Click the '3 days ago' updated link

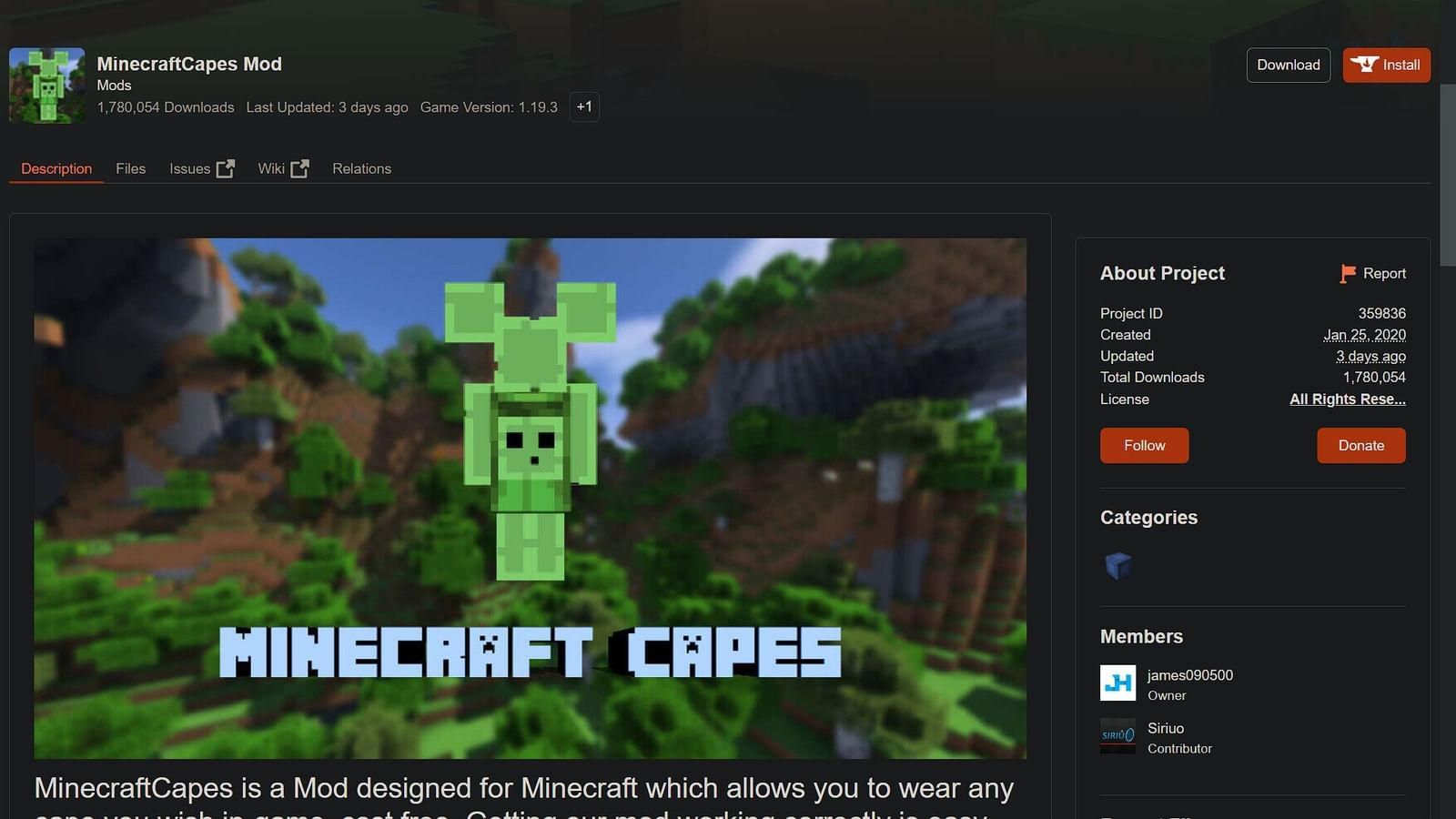point(1370,356)
